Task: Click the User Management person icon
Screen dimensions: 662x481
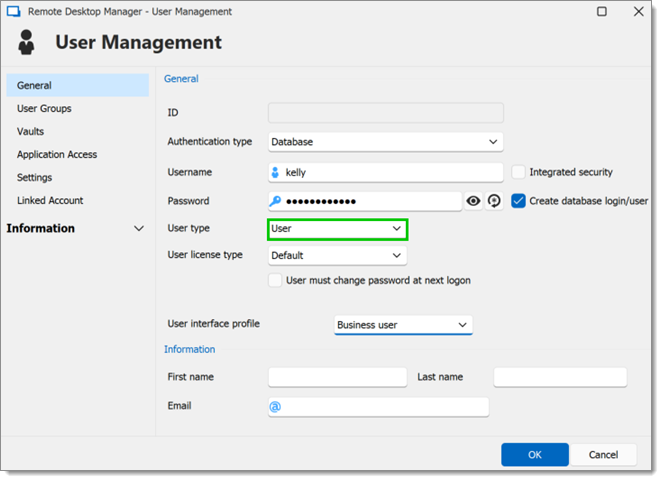Action: coord(26,42)
